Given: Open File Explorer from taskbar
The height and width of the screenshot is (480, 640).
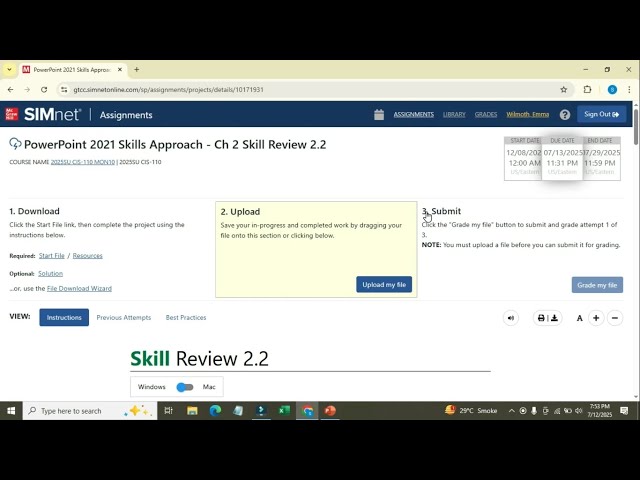Looking at the screenshot, I should 192,411.
